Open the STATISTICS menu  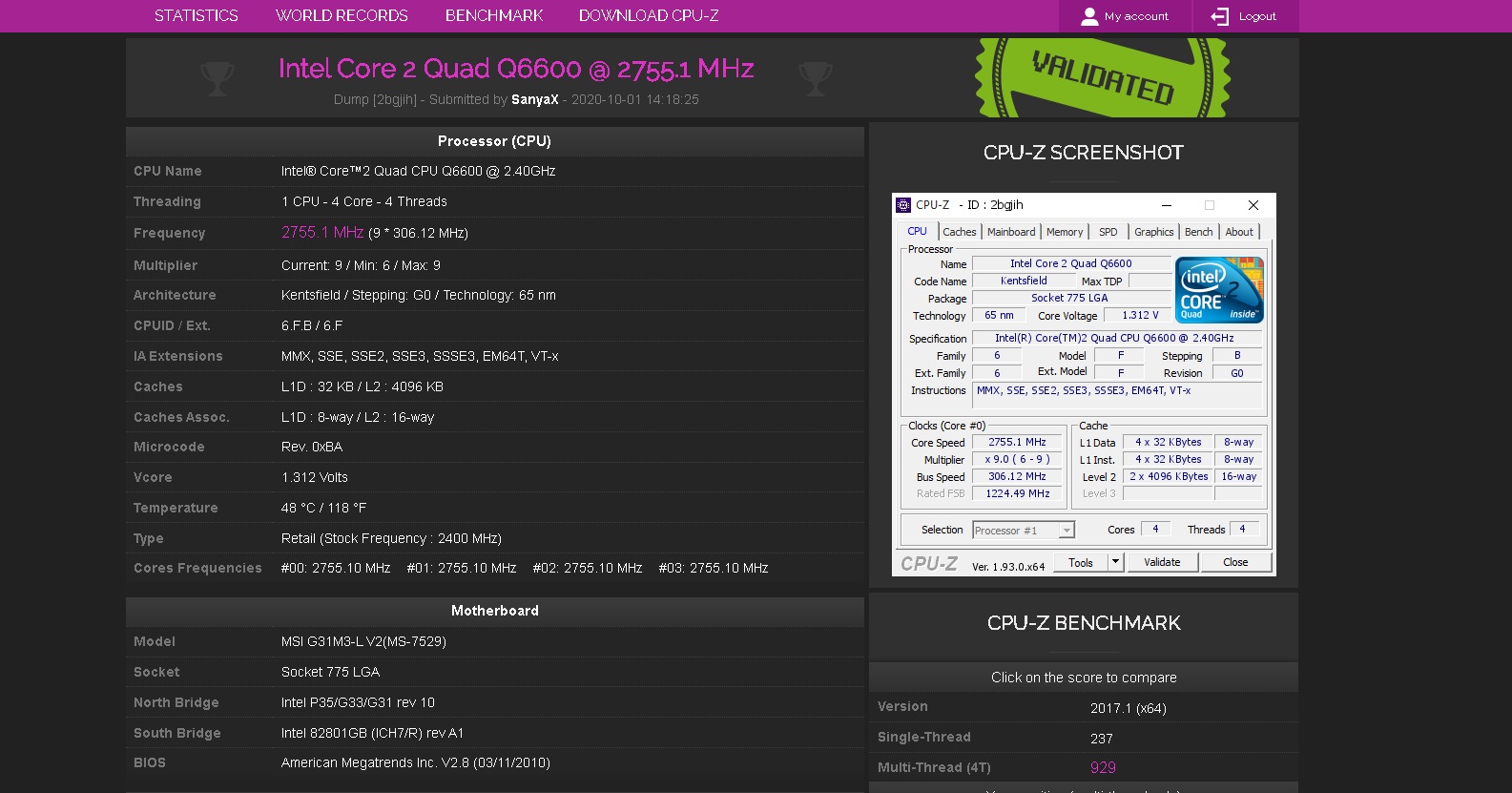click(197, 16)
